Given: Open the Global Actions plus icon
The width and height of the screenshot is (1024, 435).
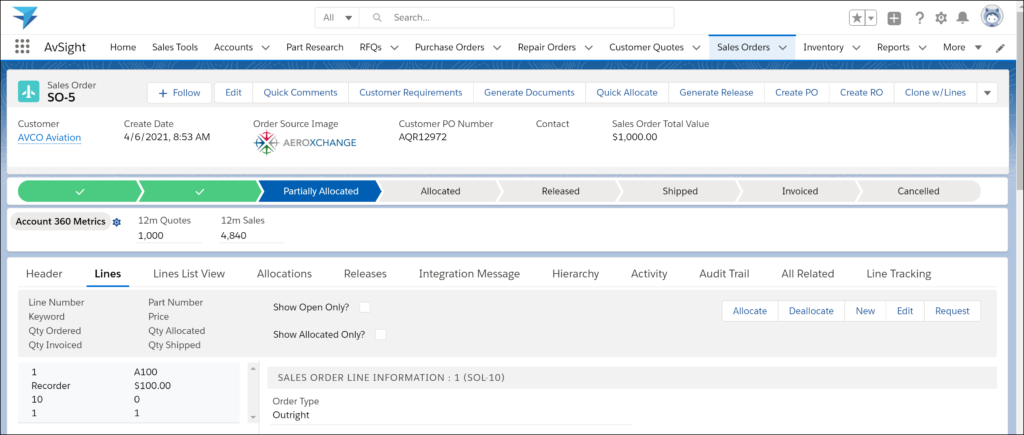Looking at the screenshot, I should (894, 18).
